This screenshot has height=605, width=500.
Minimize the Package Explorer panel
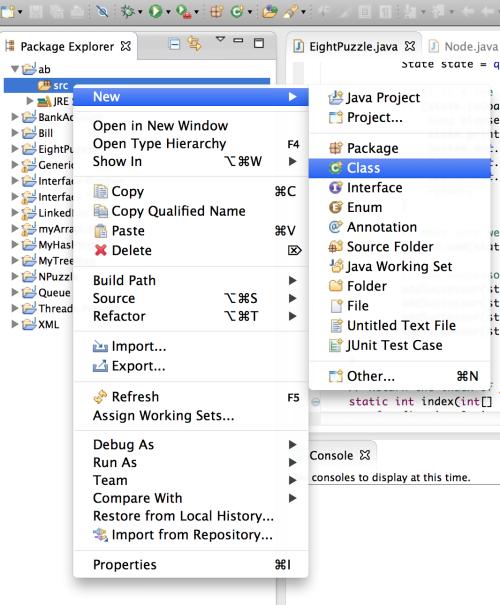238,40
